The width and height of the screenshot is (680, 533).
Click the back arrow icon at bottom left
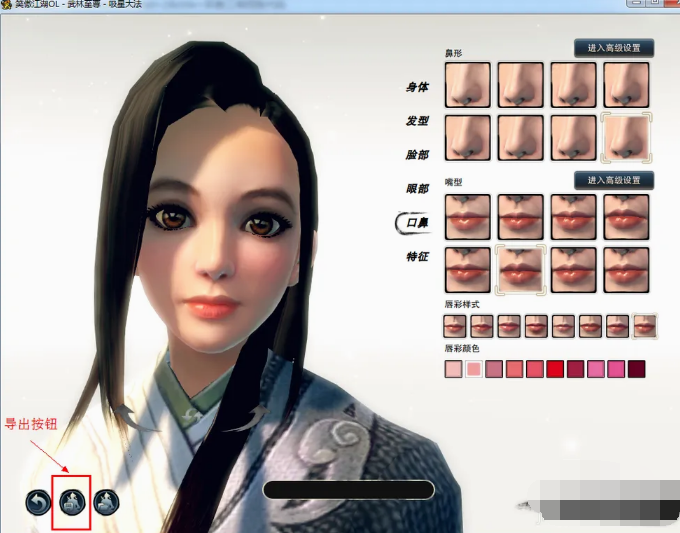coord(38,502)
